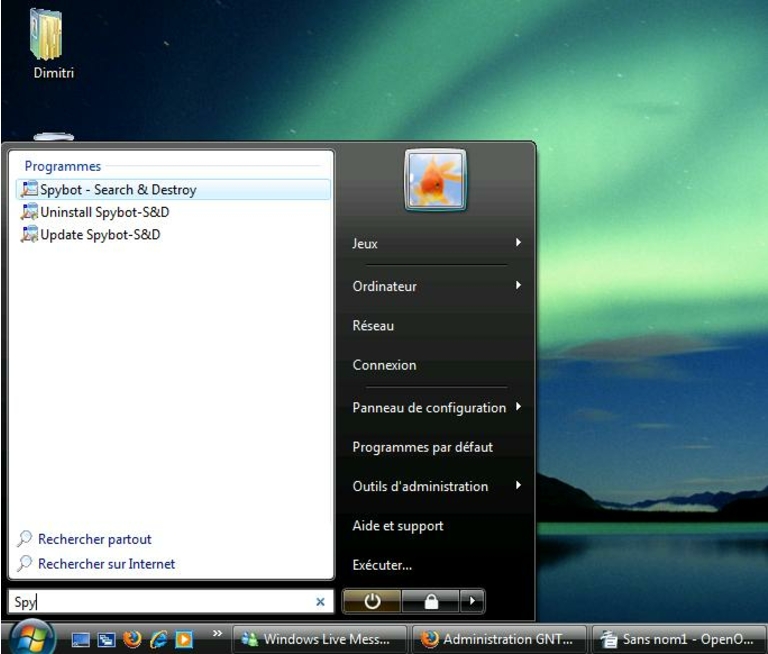
Task: Click Show Desktop quick launch icon
Action: click(80, 639)
